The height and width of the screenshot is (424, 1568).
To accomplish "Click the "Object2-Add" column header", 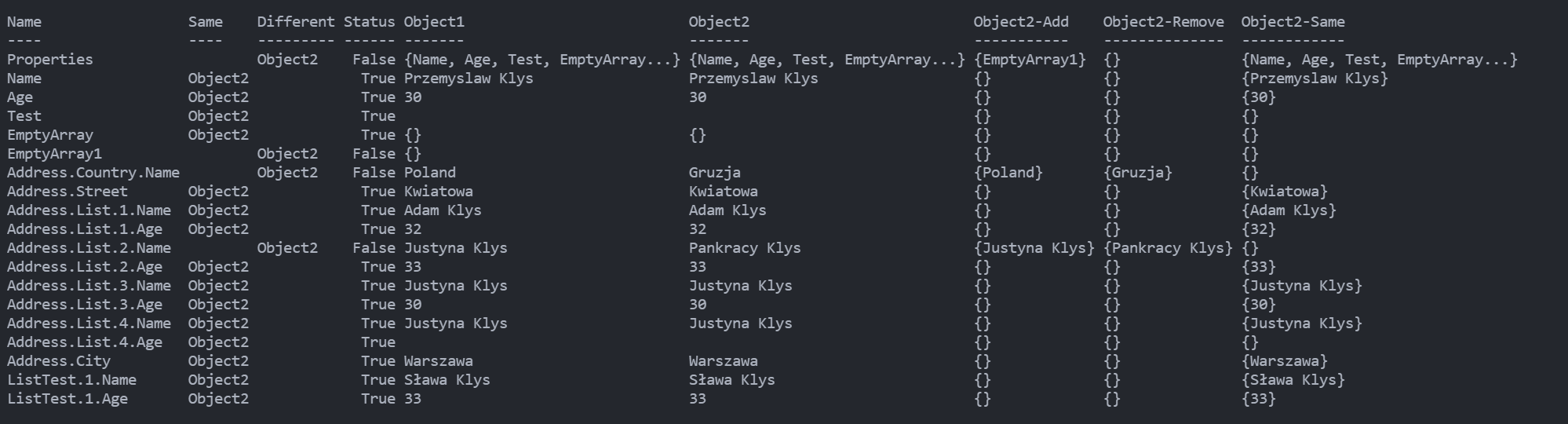I will (1021, 22).
